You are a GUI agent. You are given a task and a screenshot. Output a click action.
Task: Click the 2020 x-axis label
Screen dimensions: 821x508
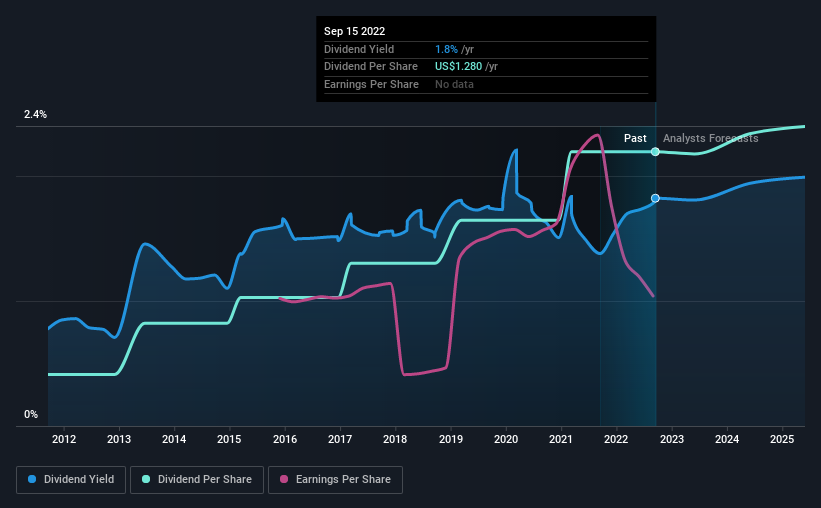click(506, 439)
